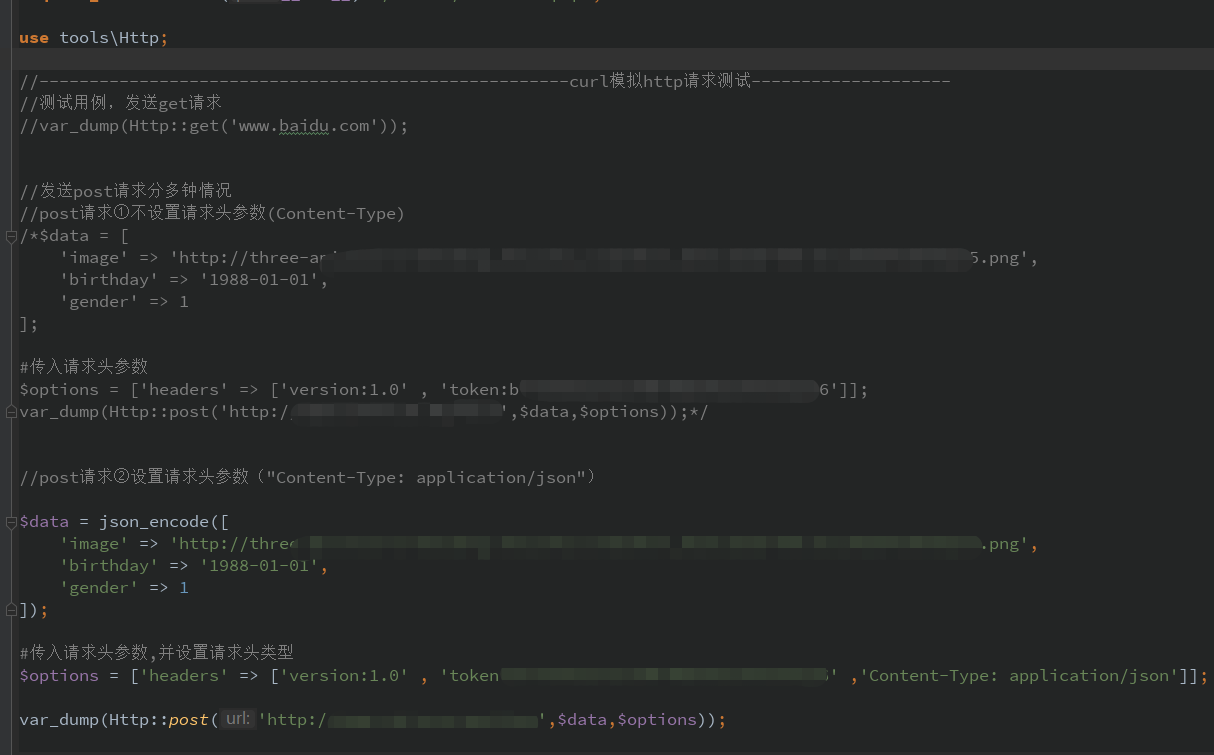
Task: Click the blue number 1 gender value
Action: coord(183,587)
